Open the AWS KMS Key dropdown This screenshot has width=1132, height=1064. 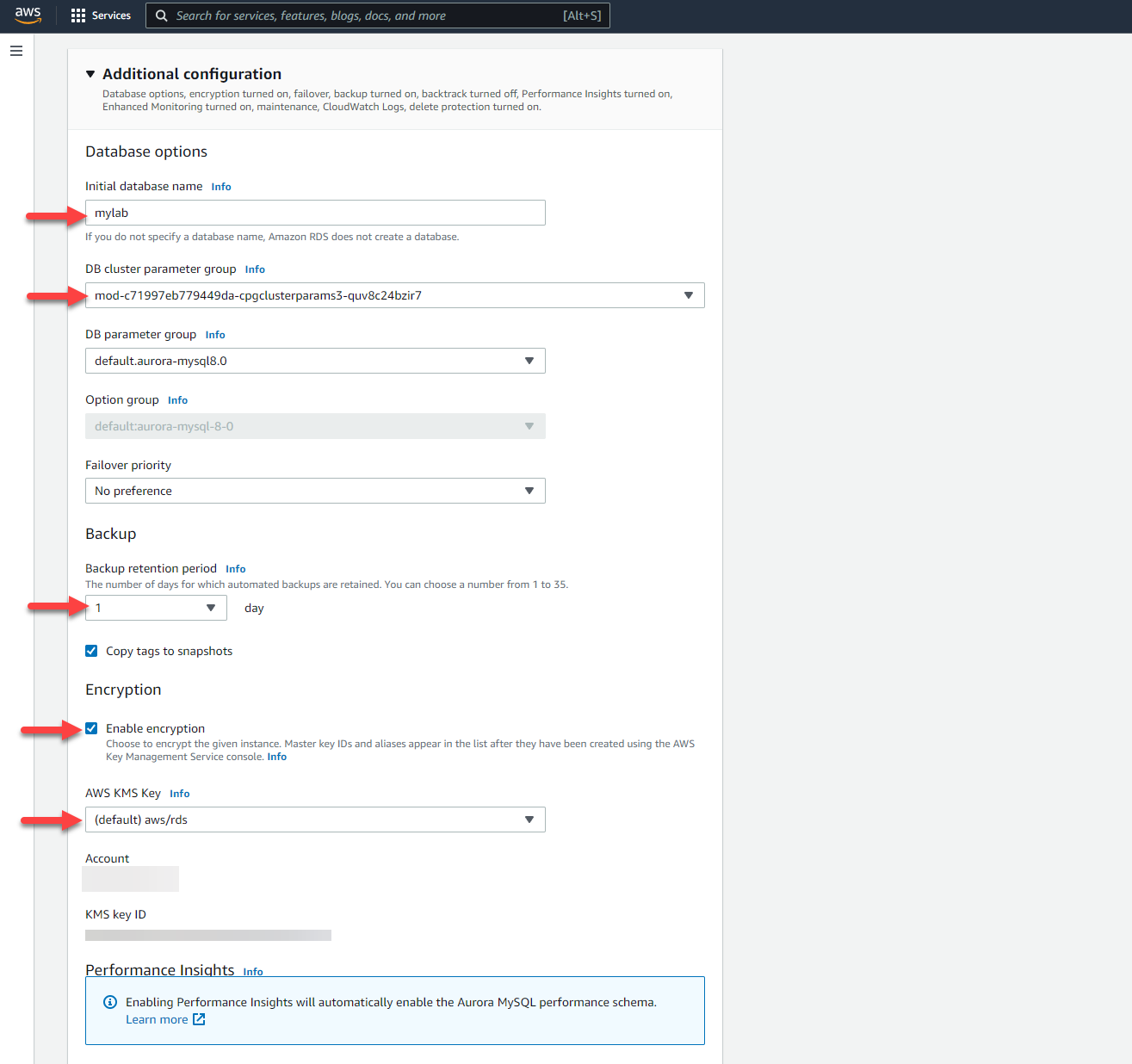pos(315,820)
